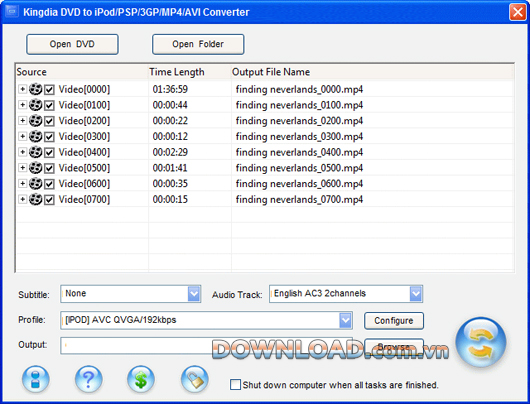Uncheck the Video[0000] checkbox
Image resolution: width=530 pixels, height=404 pixels.
pos(49,90)
